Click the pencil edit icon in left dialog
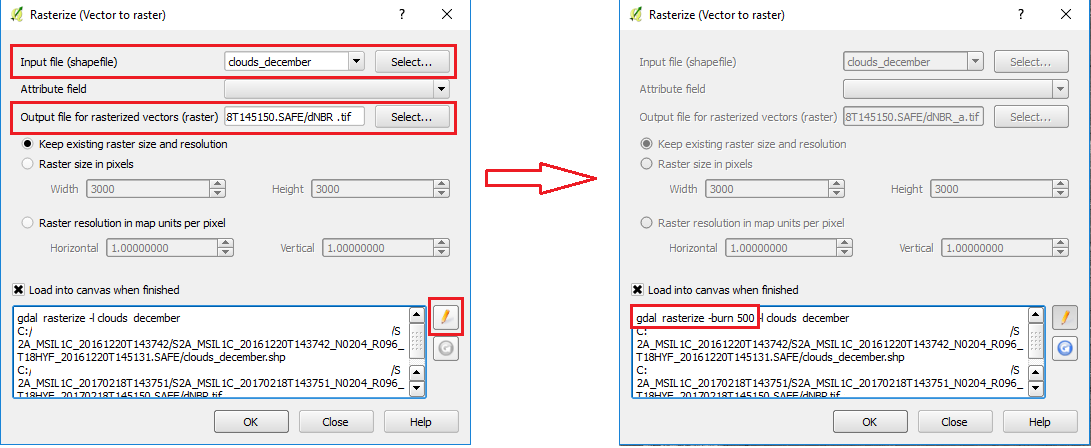 [x=446, y=317]
